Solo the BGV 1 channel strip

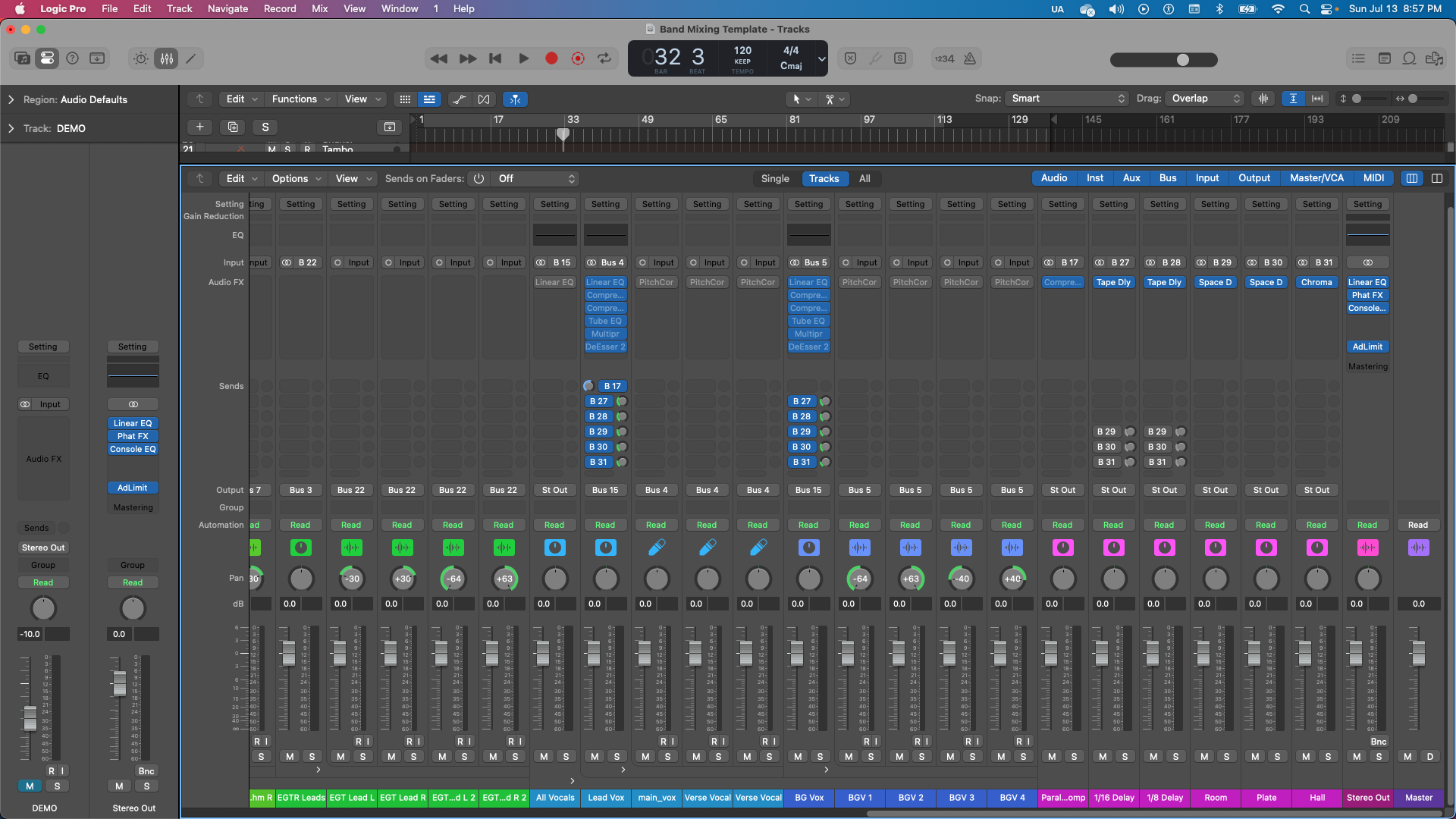(x=871, y=756)
